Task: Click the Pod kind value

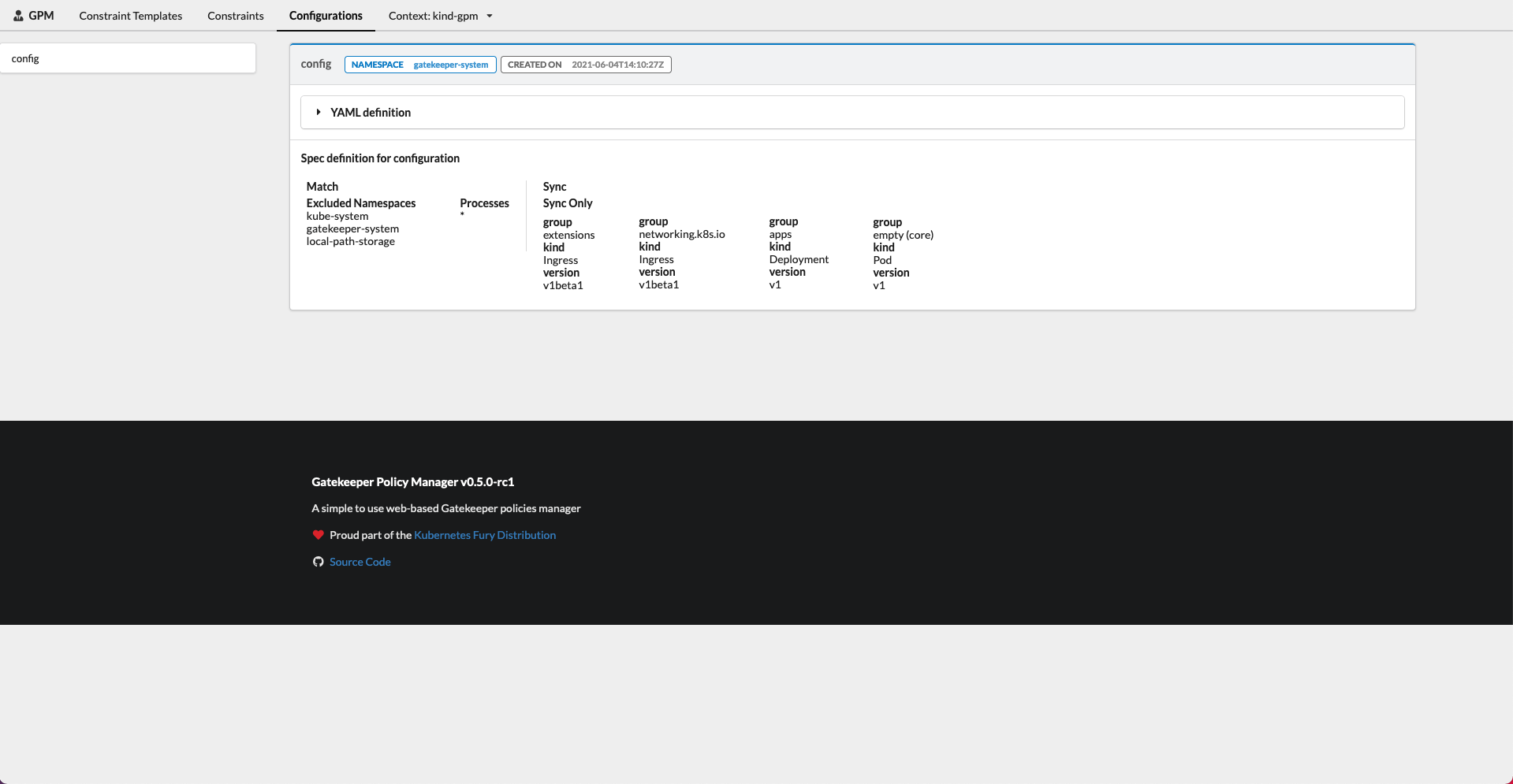Action: pyautogui.click(x=882, y=260)
